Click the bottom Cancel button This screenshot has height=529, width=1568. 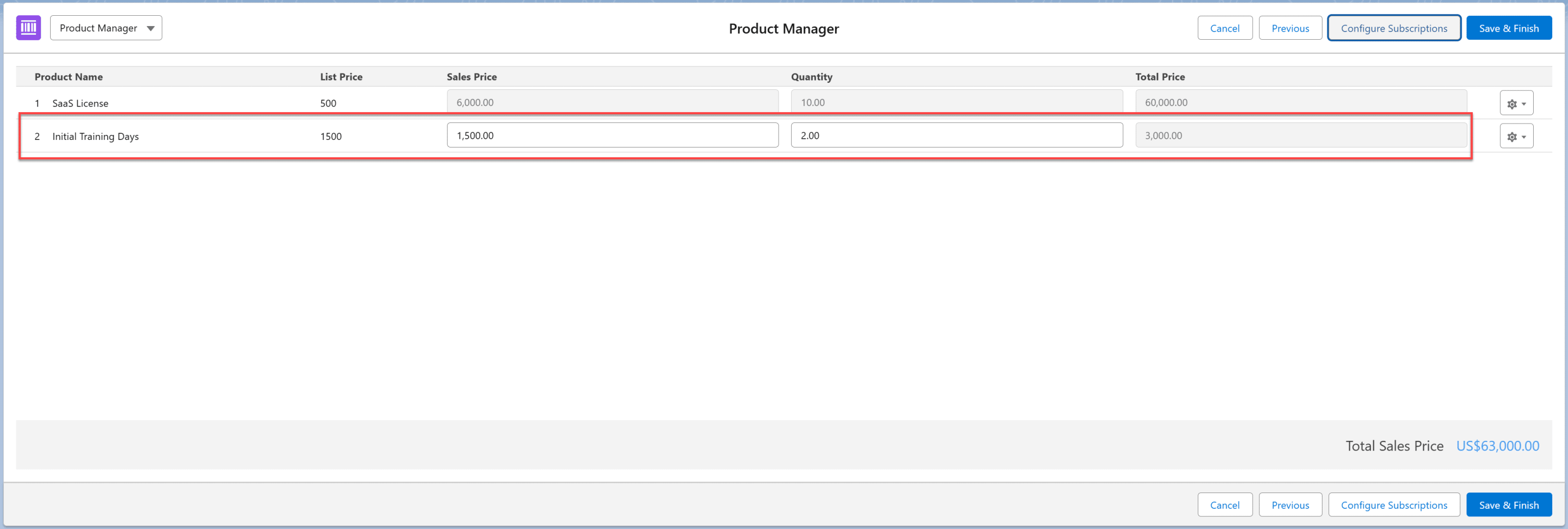click(x=1224, y=505)
